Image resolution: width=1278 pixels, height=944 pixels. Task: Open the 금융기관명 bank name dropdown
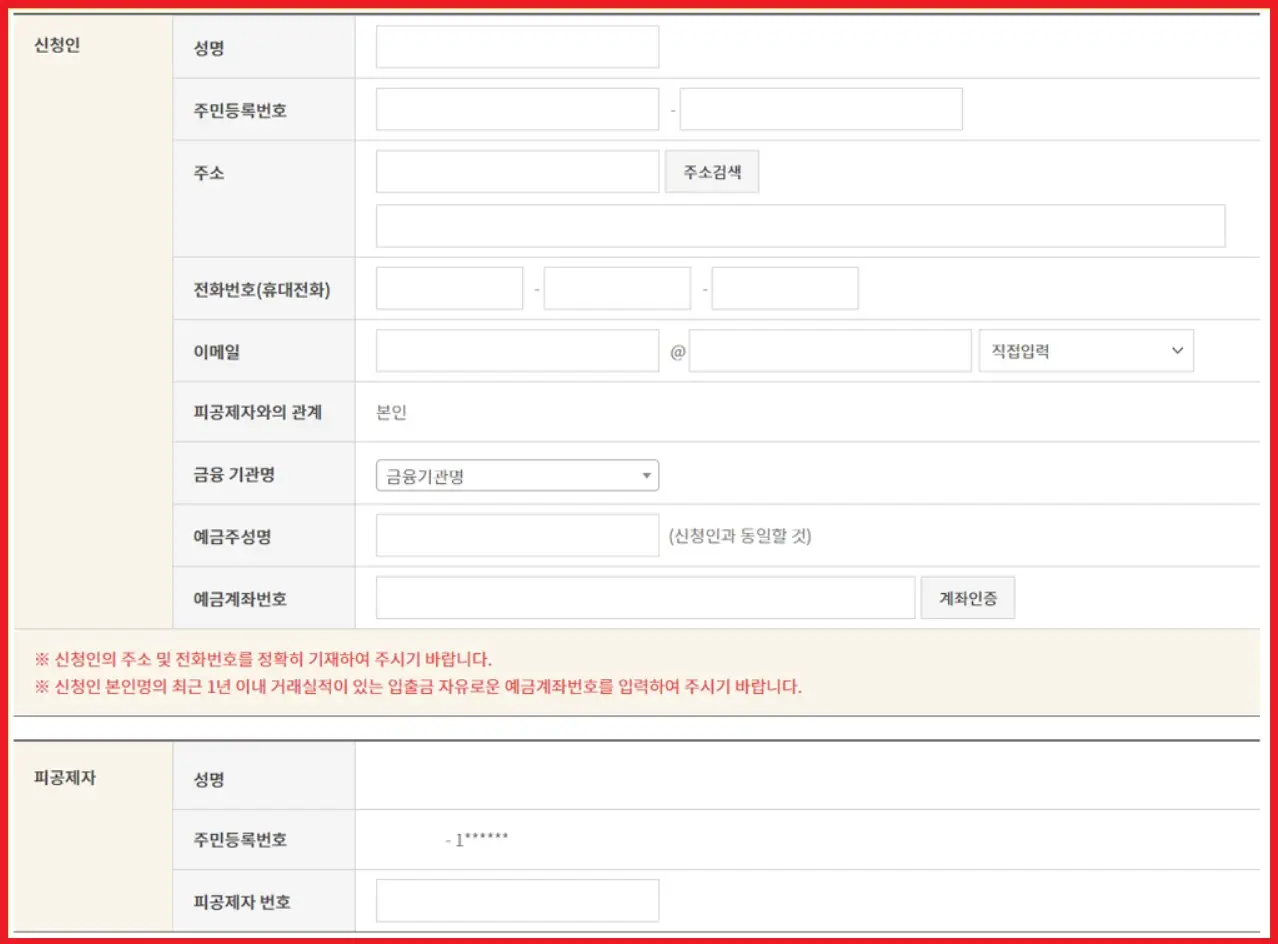click(x=515, y=475)
